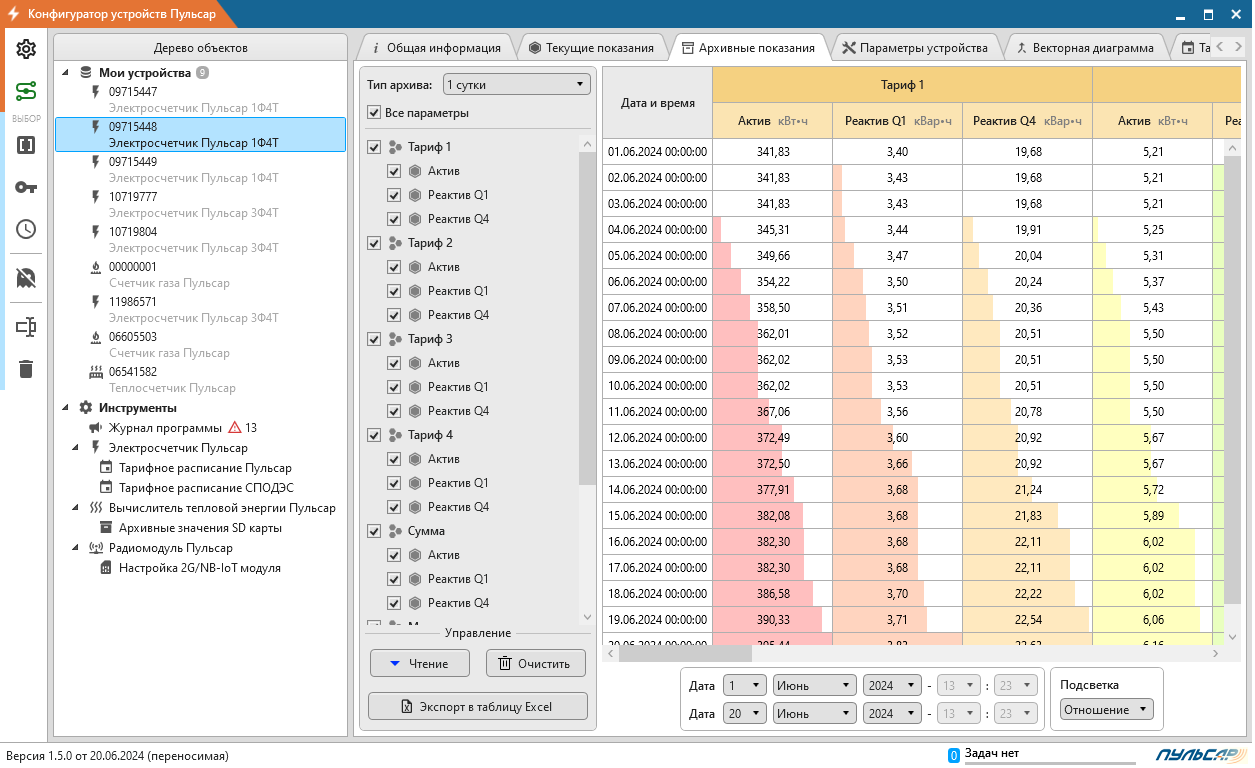
Task: Click the gear icon beside Инструменты
Action: tap(86, 408)
